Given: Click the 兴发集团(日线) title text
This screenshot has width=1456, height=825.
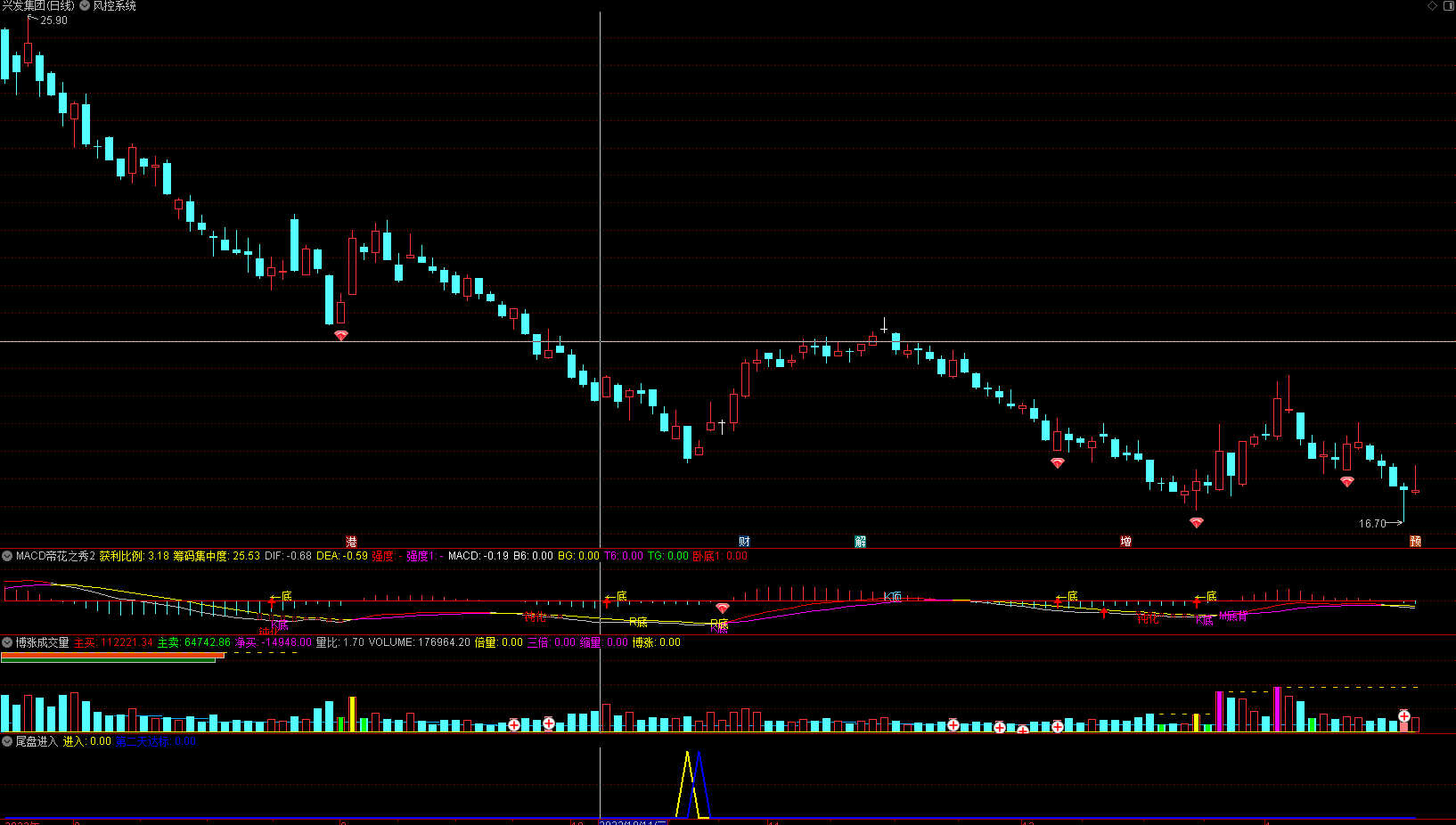Looking at the screenshot, I should (38, 5).
